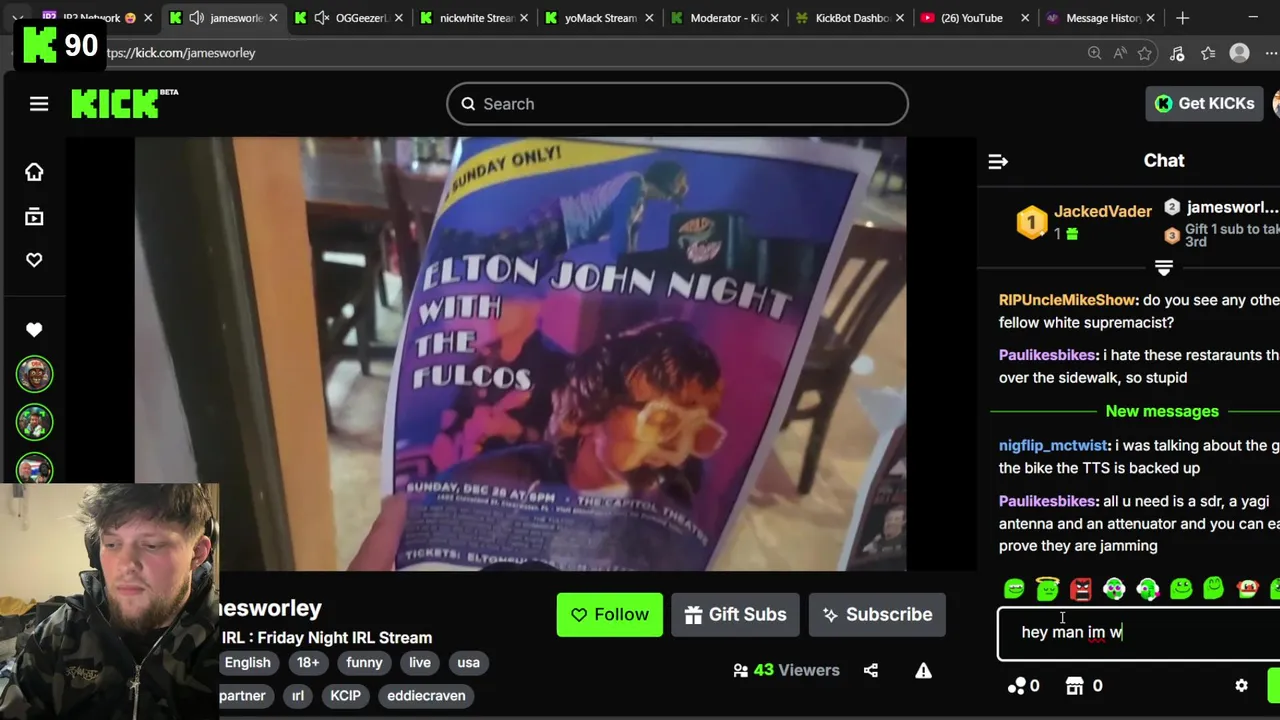
Task: Insert the smiling green blob emote
Action: point(1181,589)
